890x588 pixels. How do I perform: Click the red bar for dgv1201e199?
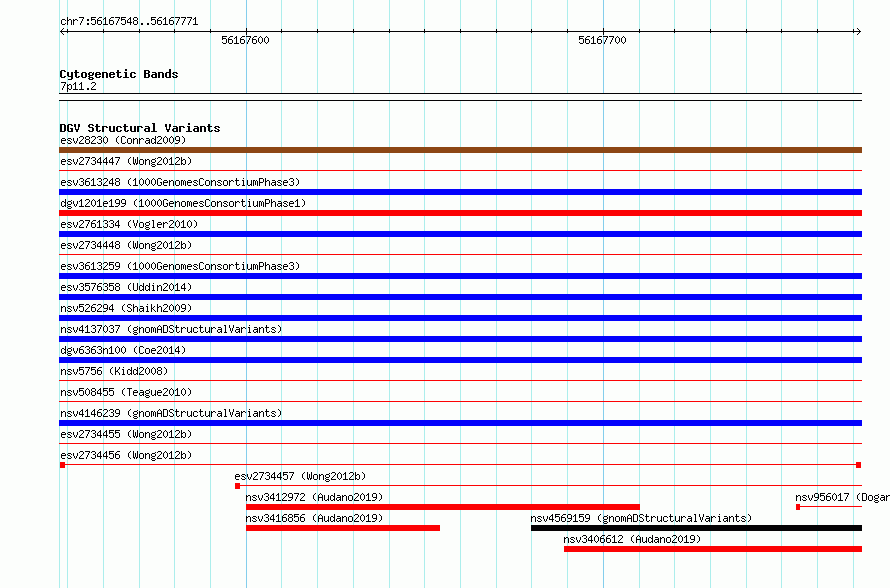(x=460, y=213)
